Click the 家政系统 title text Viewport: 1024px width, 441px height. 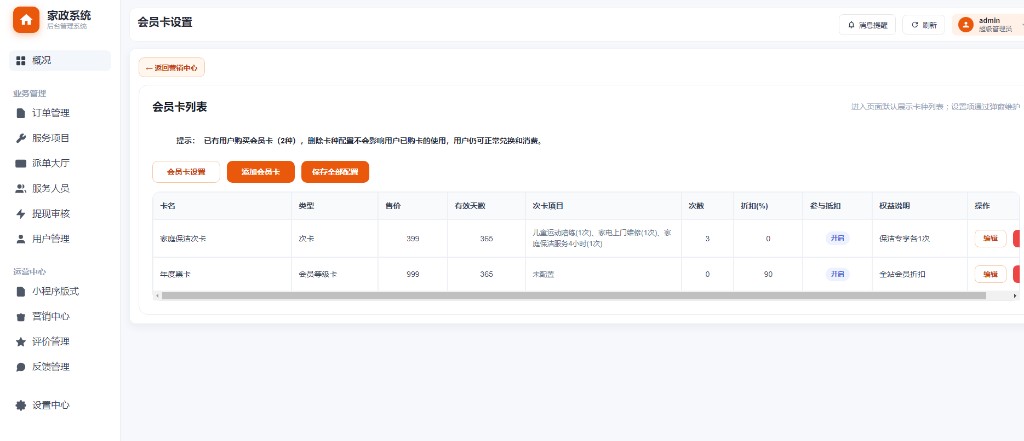tap(69, 15)
